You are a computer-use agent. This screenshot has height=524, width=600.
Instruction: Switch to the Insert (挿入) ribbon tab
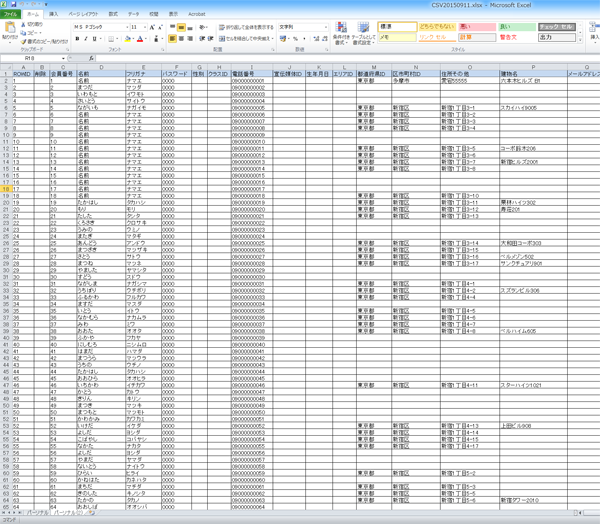[54, 14]
